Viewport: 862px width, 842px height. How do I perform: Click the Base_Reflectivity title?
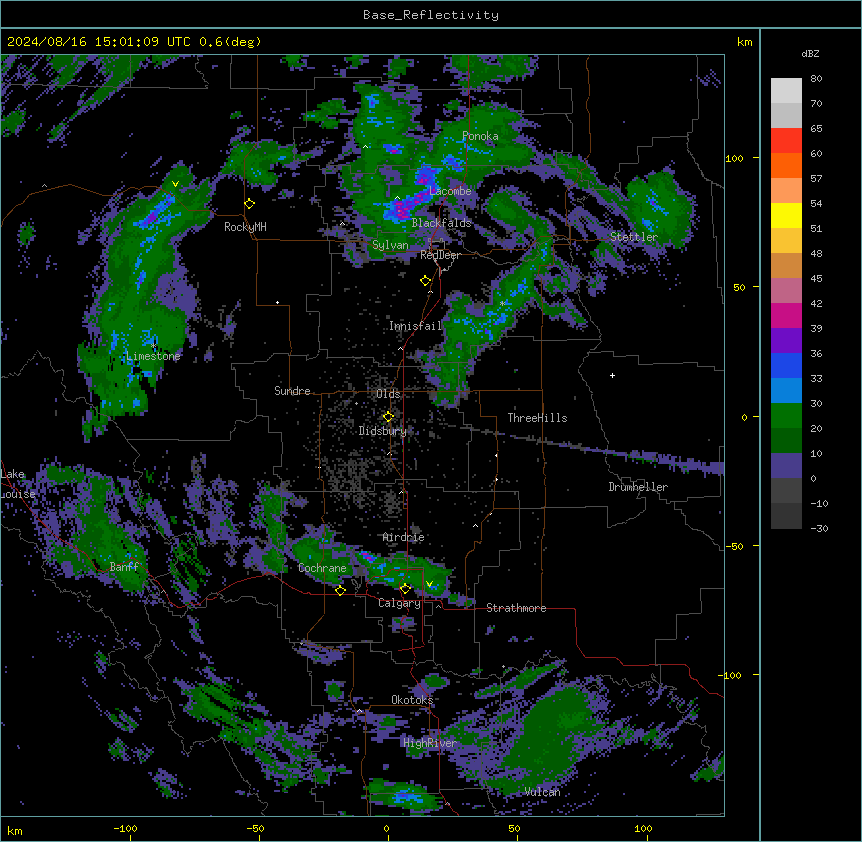coord(431,15)
